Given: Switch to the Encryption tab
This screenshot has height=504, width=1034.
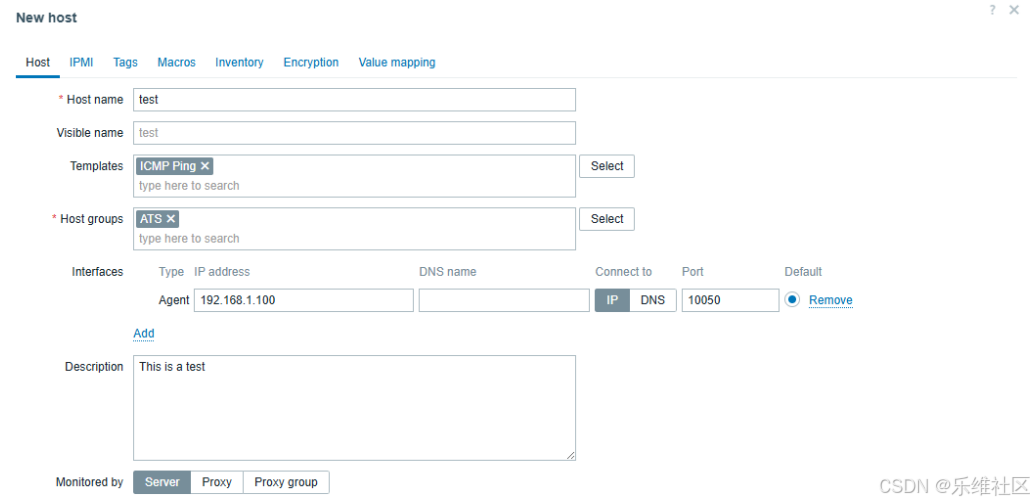Looking at the screenshot, I should pos(311,62).
